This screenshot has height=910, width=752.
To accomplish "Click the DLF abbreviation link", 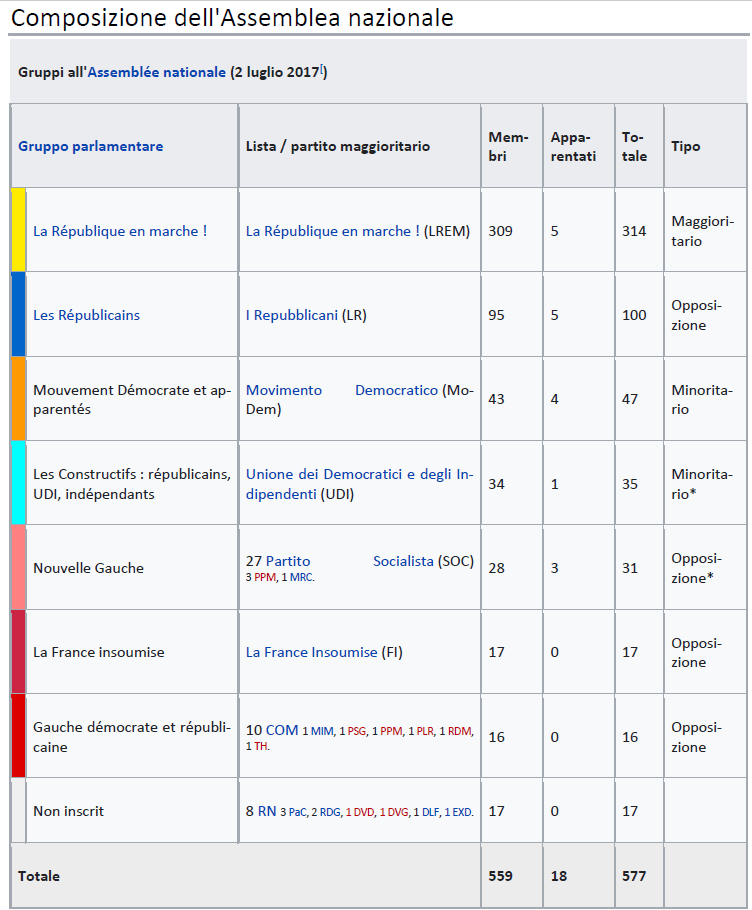I will 430,812.
